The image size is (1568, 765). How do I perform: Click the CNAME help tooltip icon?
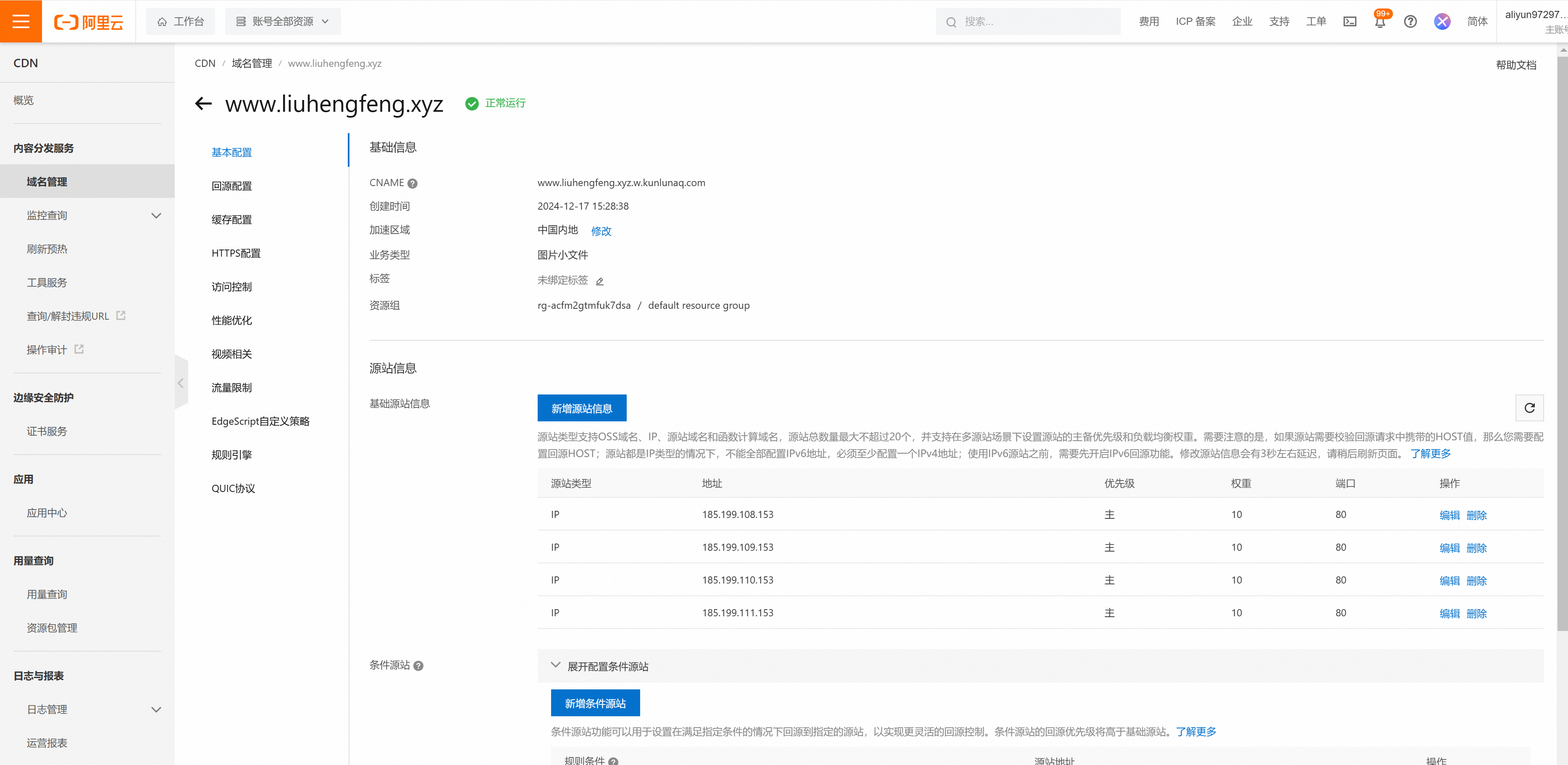pos(413,183)
